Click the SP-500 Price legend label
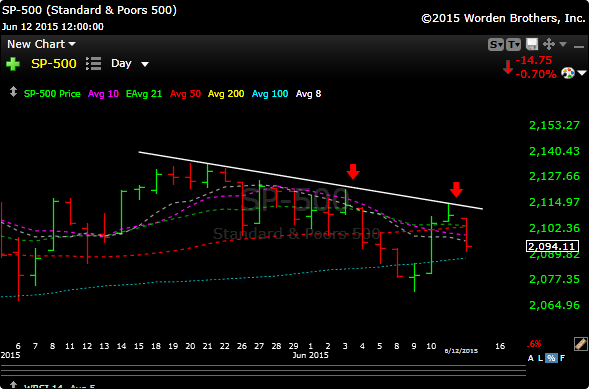 [x=52, y=94]
